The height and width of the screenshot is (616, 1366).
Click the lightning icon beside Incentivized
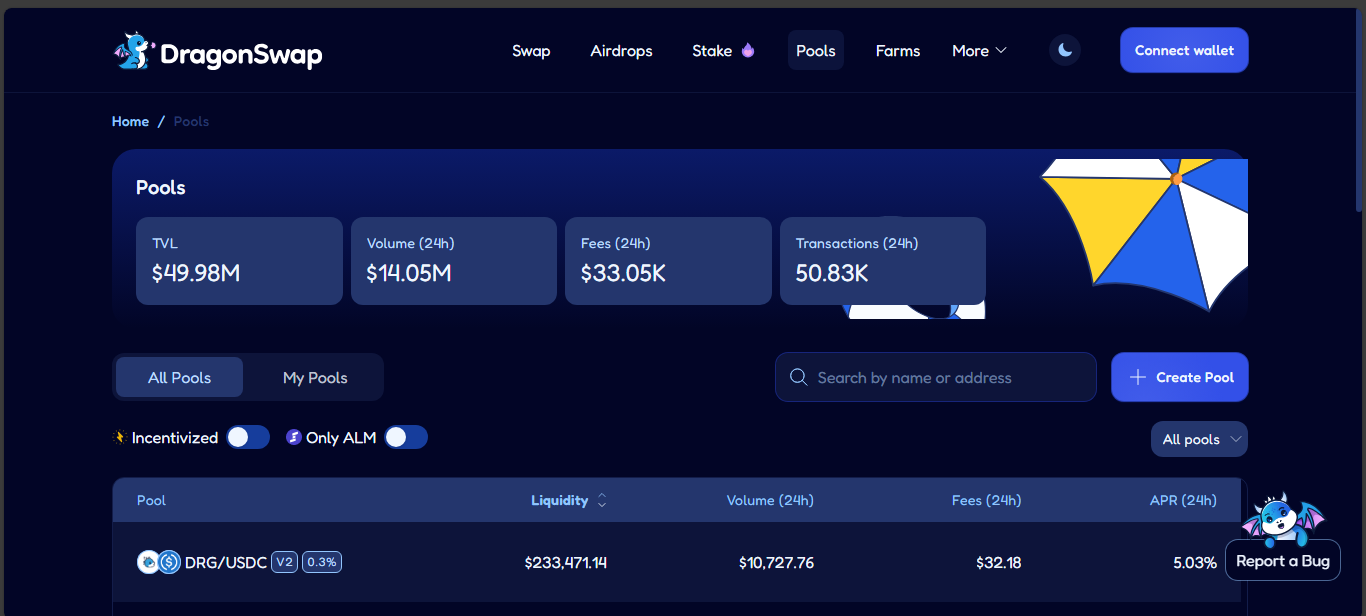[x=120, y=437]
